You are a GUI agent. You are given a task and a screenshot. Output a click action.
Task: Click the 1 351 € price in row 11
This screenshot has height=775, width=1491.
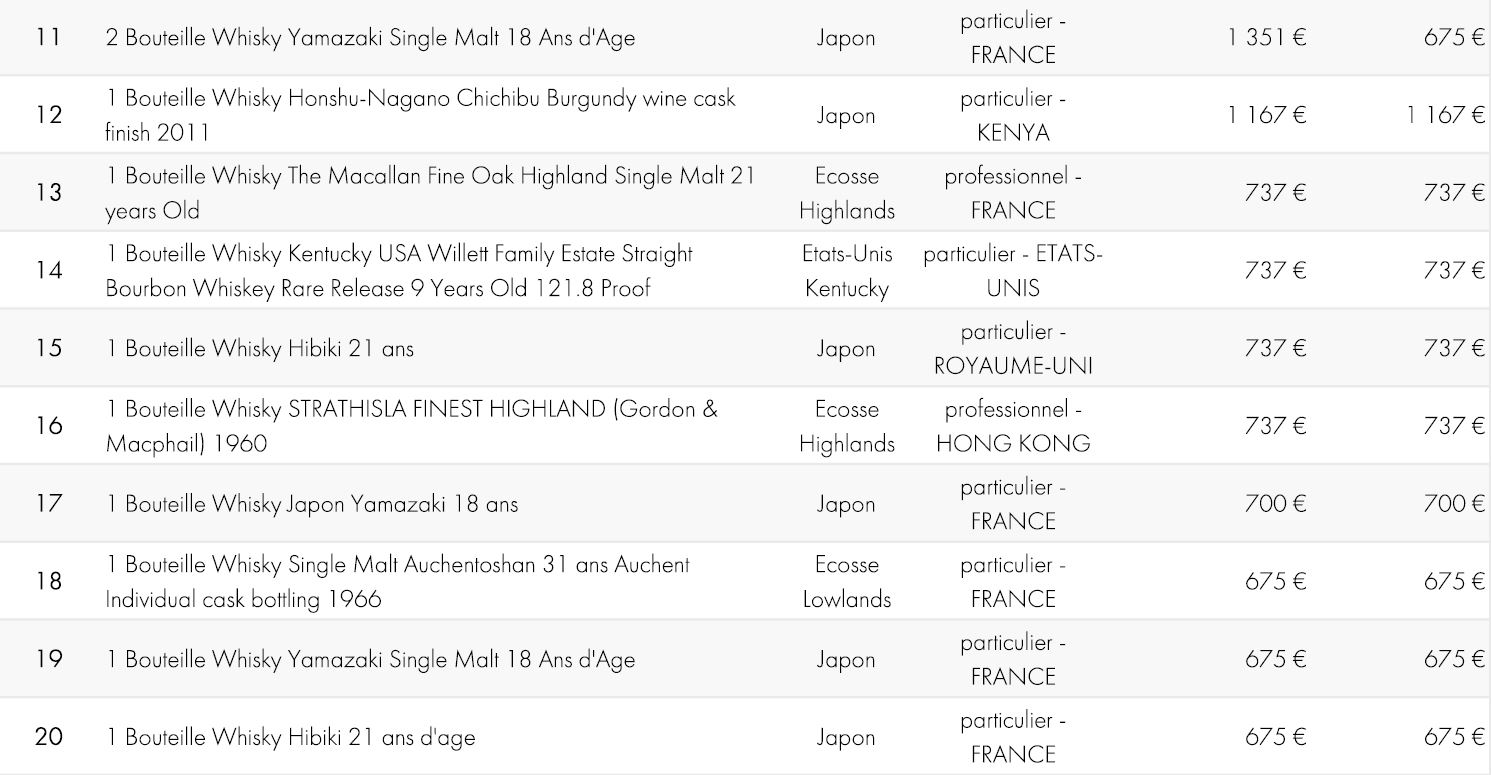(1267, 38)
